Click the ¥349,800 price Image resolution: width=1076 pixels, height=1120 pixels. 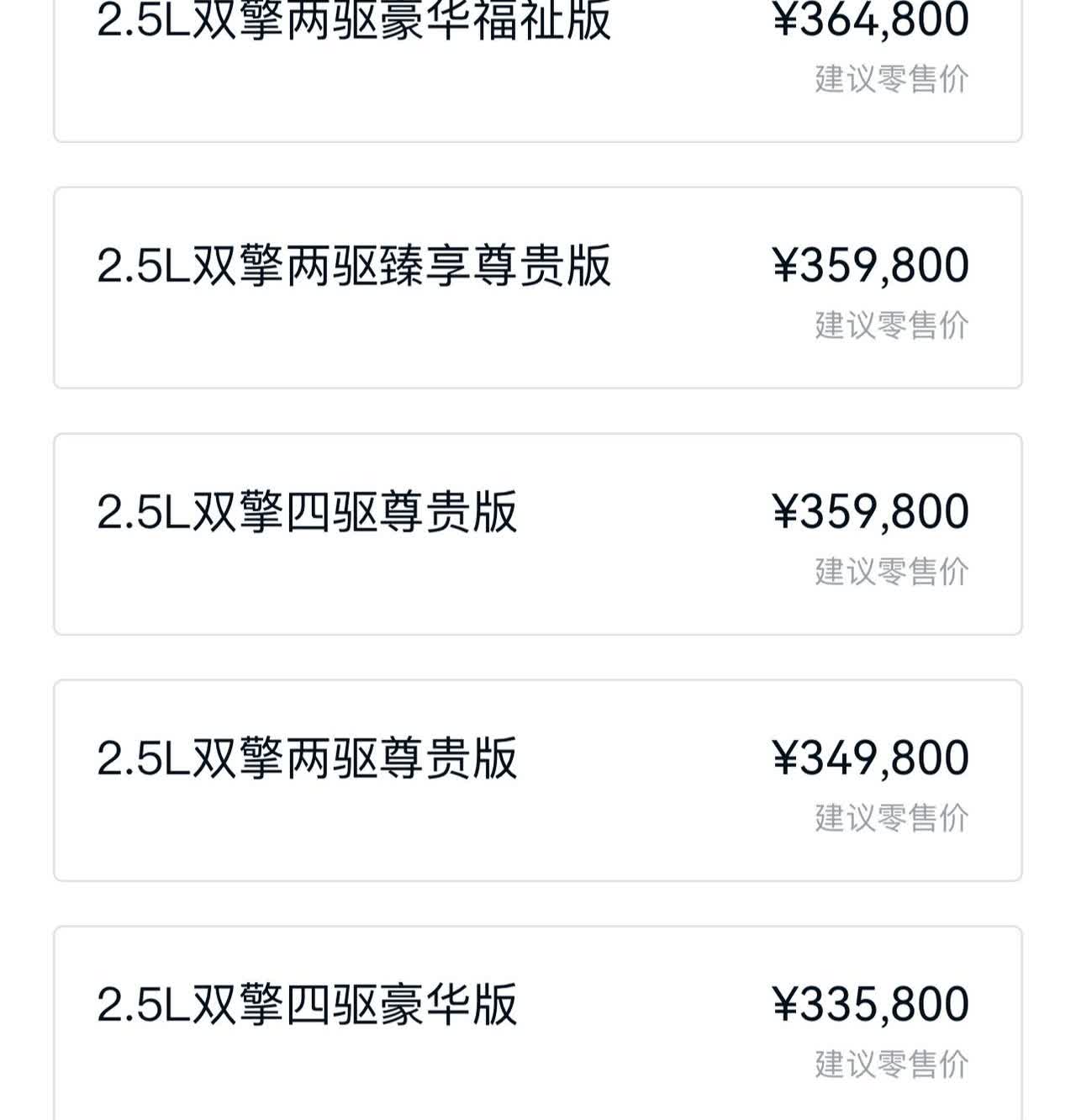pos(870,758)
